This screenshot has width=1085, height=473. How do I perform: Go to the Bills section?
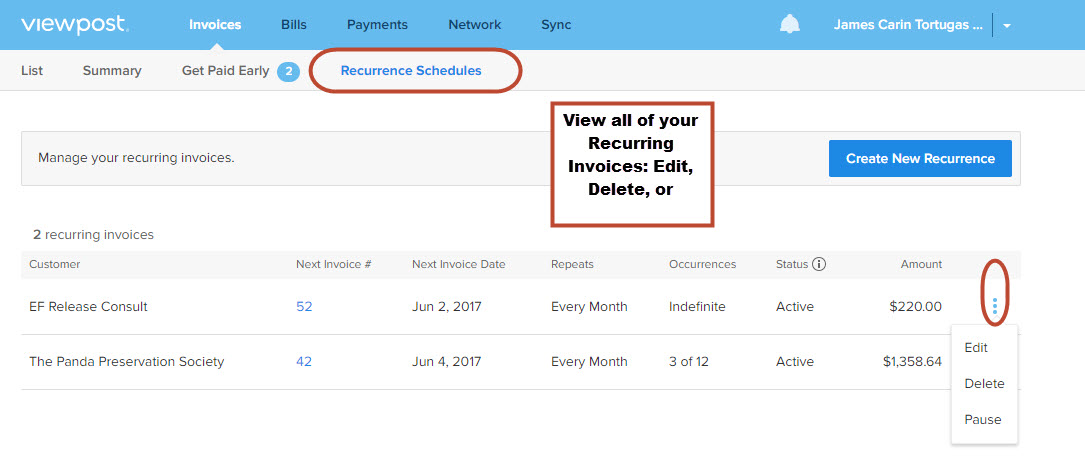pyautogui.click(x=294, y=25)
